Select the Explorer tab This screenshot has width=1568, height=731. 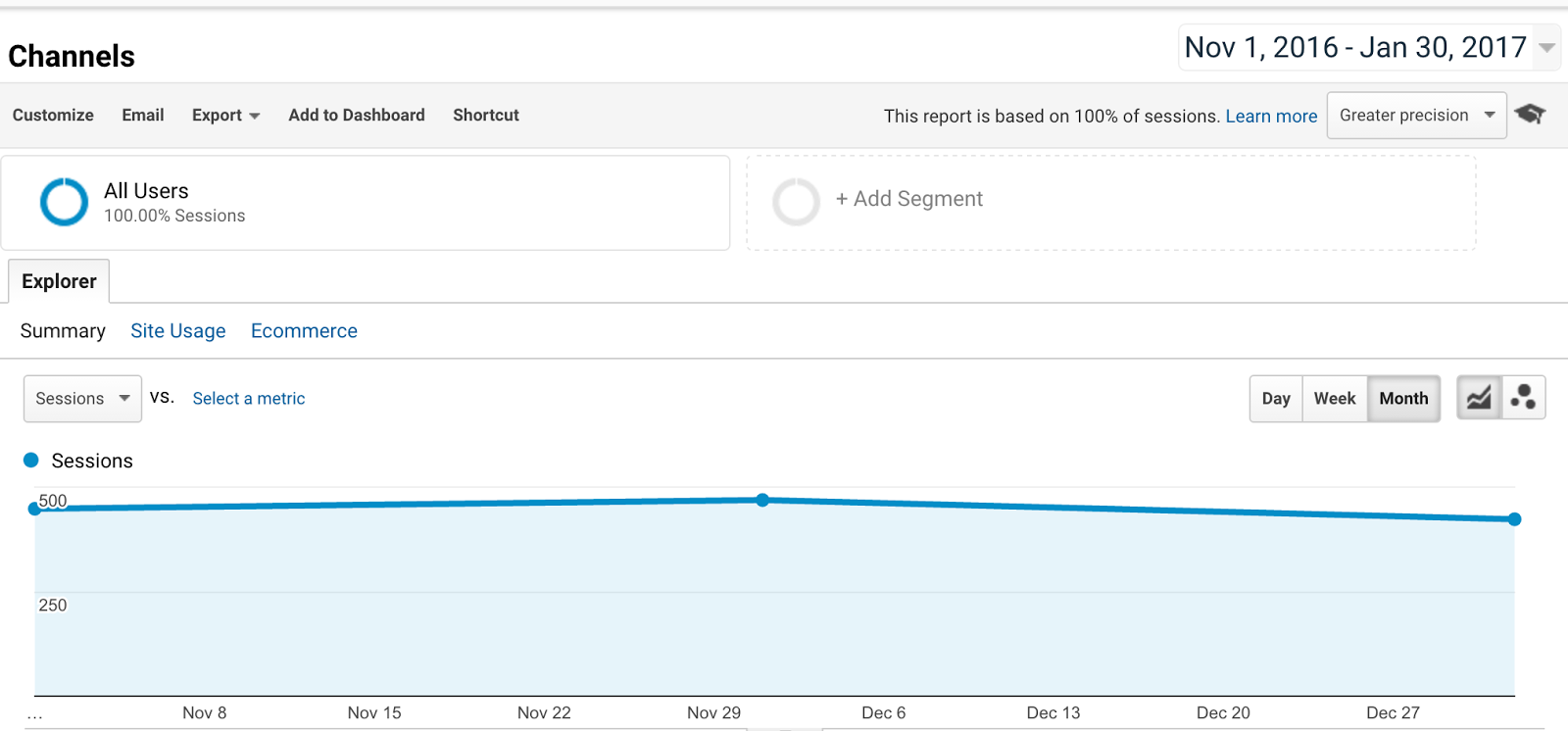(x=59, y=282)
